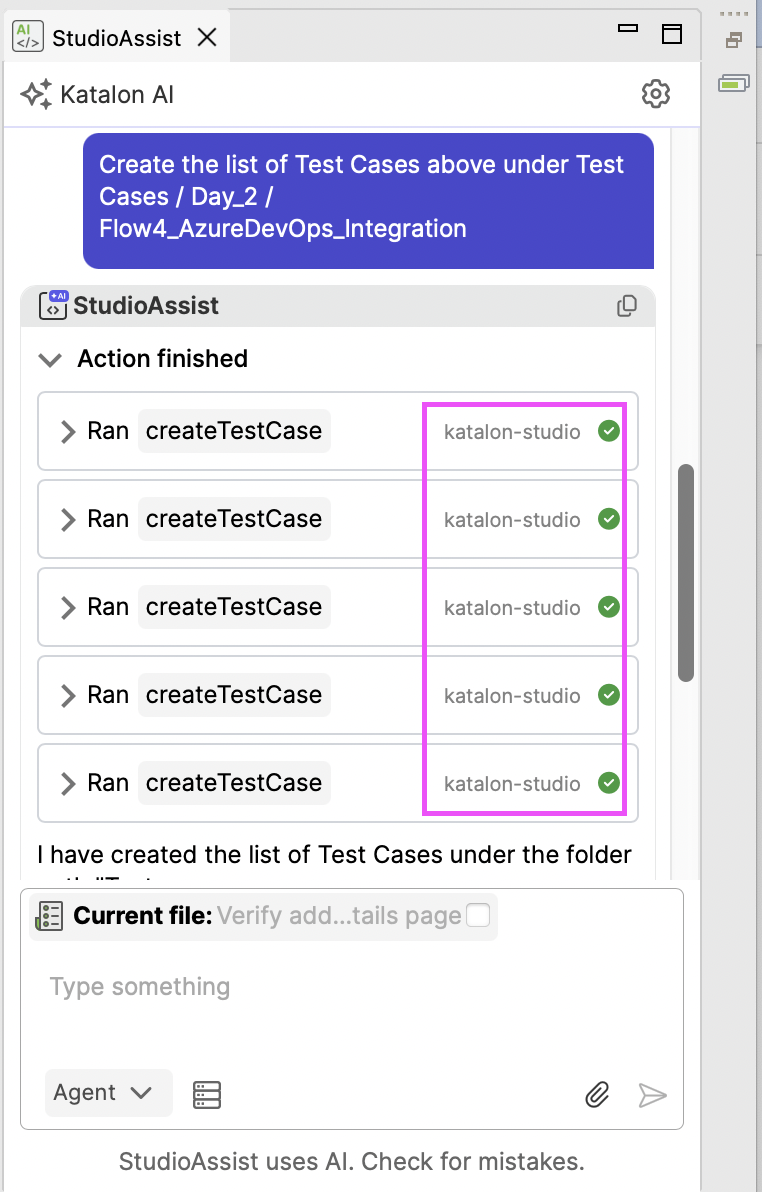Open Katalon AI settings gear
Viewport: 762px width, 1192px height.
(x=656, y=94)
